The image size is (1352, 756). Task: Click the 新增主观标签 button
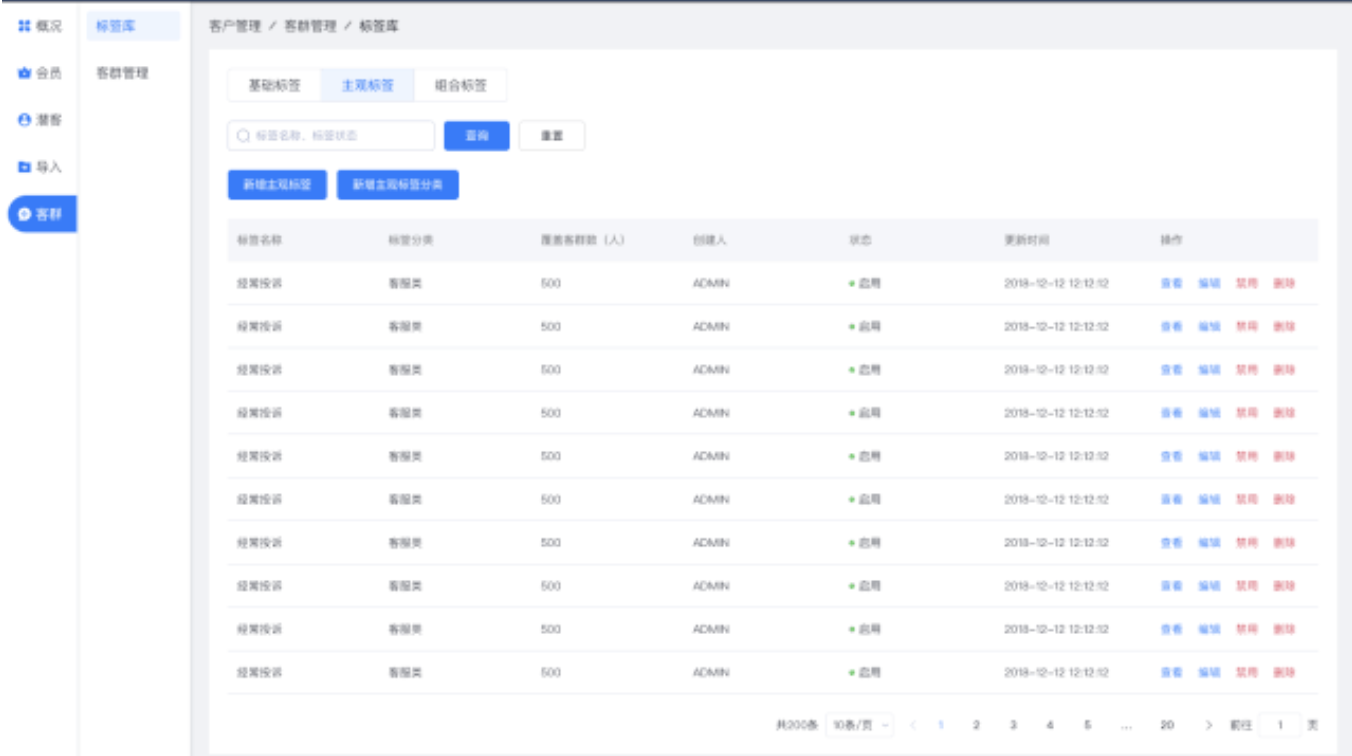click(x=278, y=185)
